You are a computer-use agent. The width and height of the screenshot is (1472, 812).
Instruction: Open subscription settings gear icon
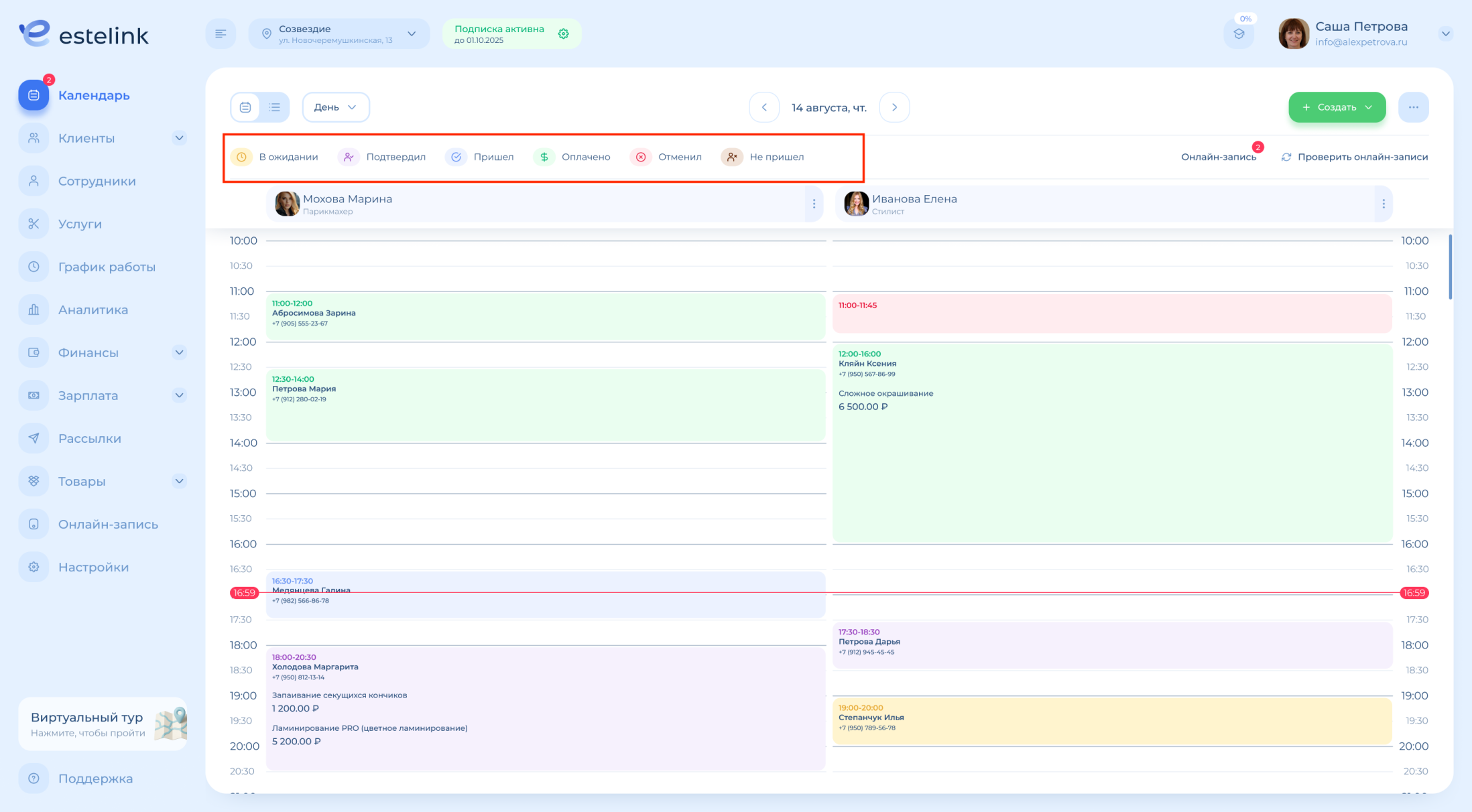click(563, 33)
